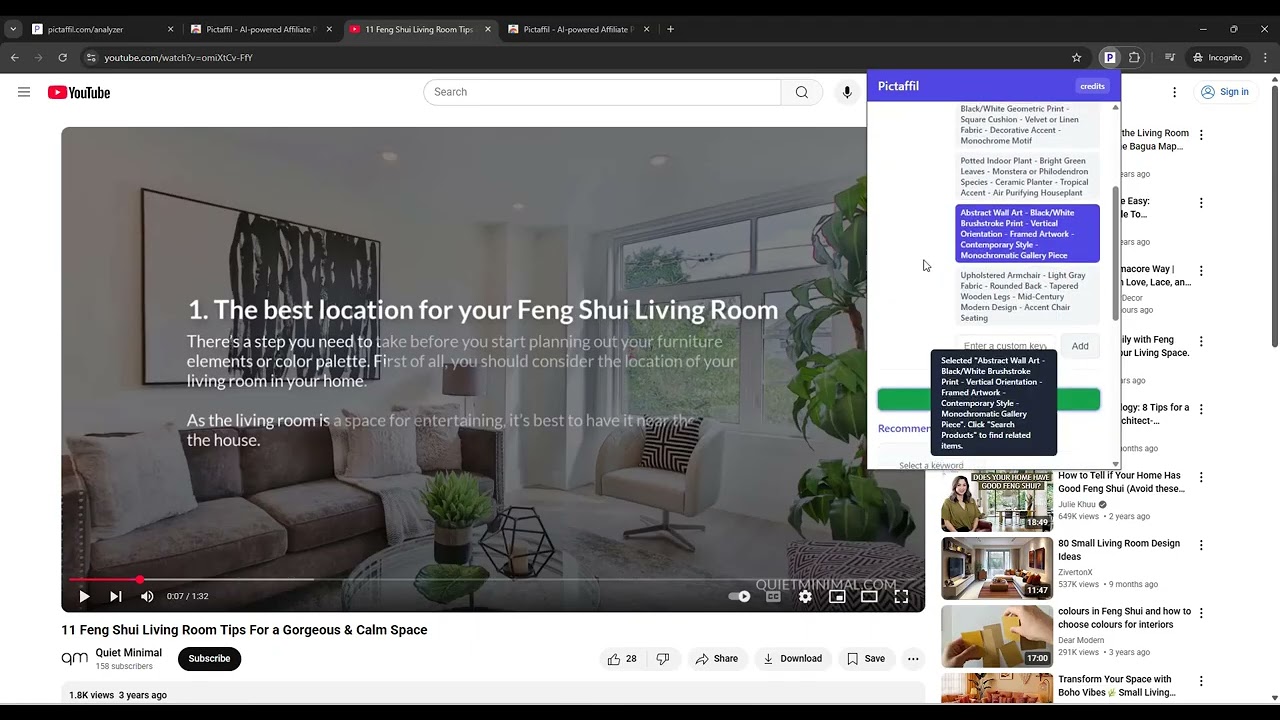
Task: Subscribe to Quiet Minimal
Action: 209,658
